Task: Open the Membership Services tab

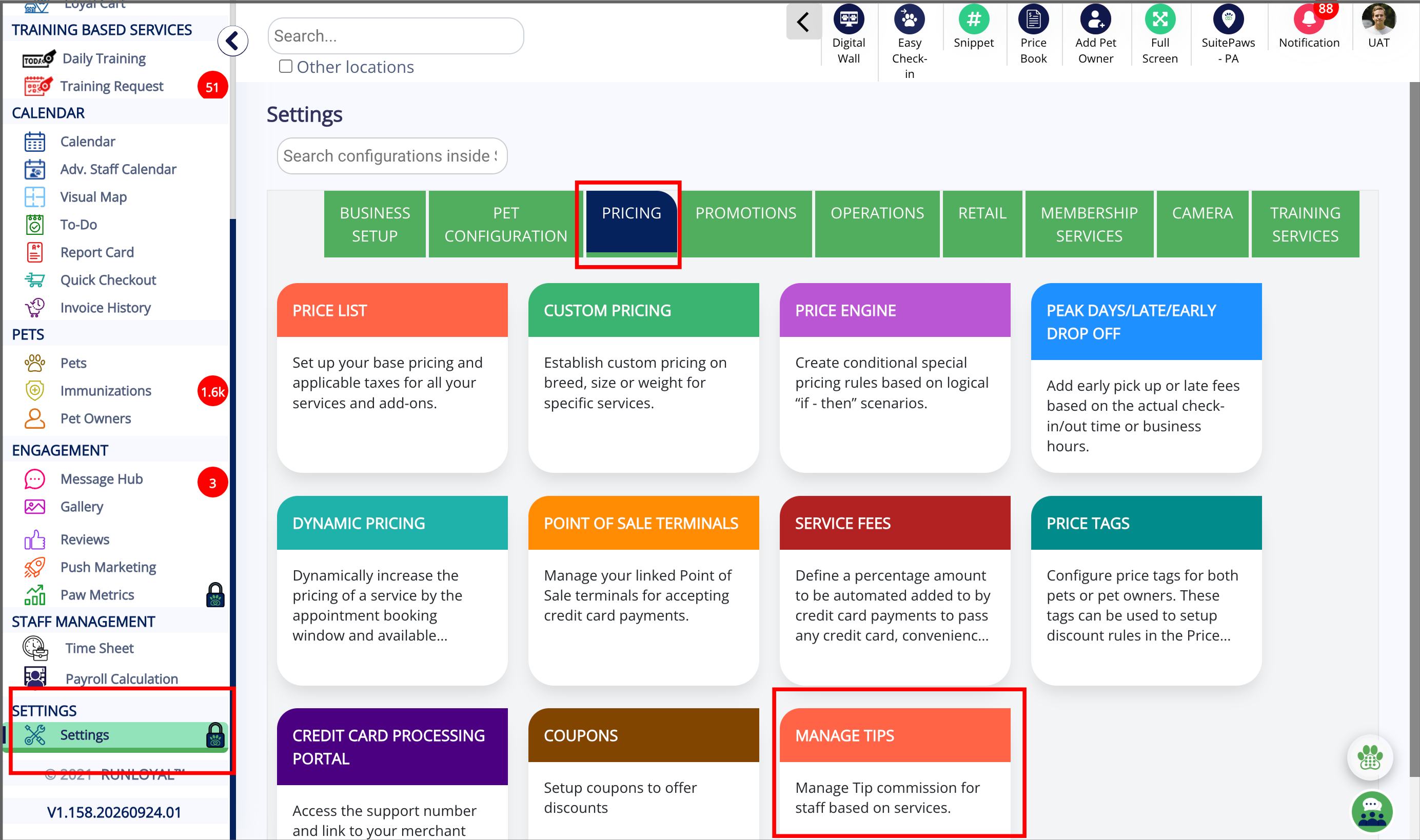Action: coord(1089,224)
